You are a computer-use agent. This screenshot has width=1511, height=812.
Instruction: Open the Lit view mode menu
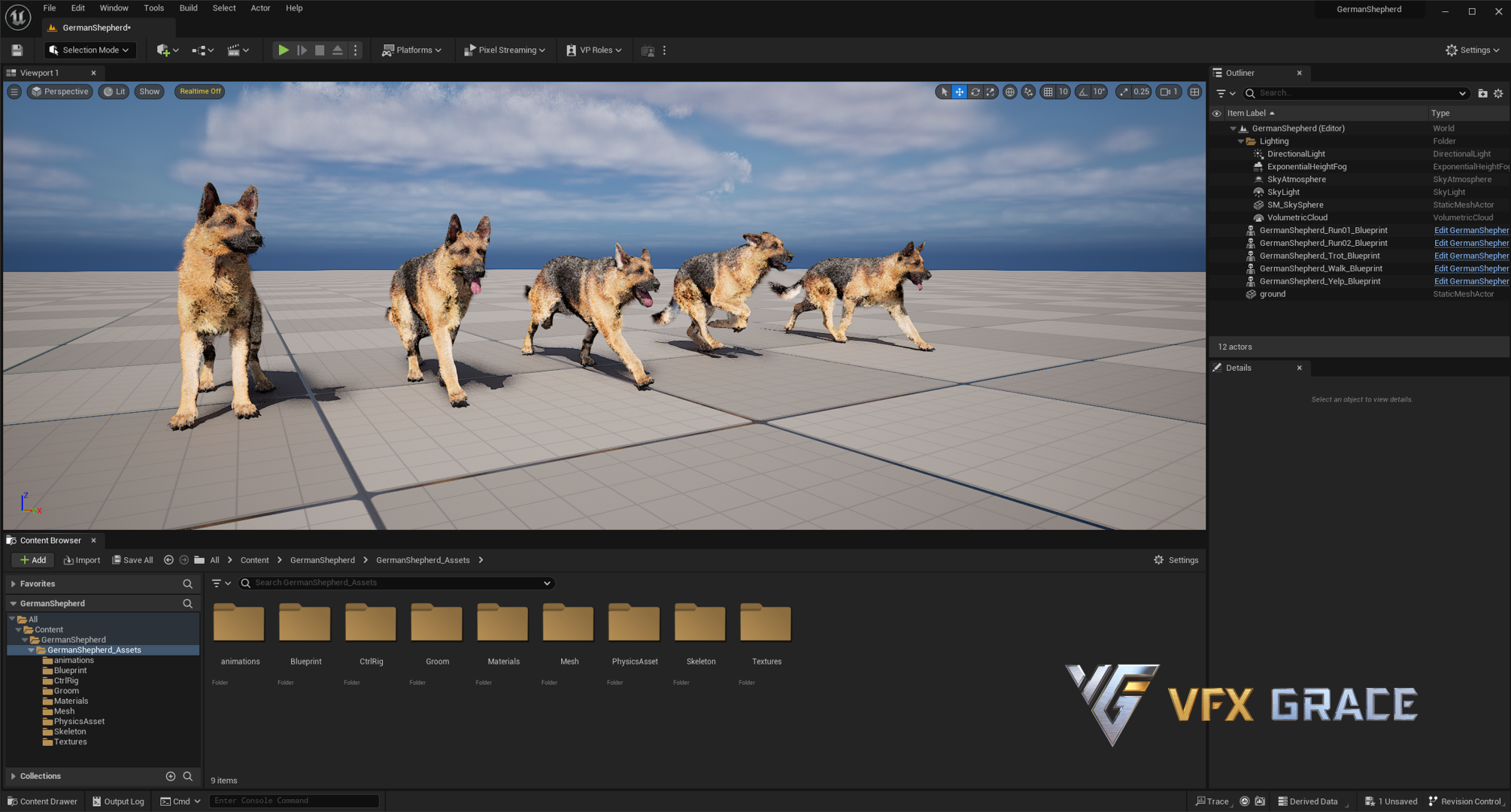point(114,92)
